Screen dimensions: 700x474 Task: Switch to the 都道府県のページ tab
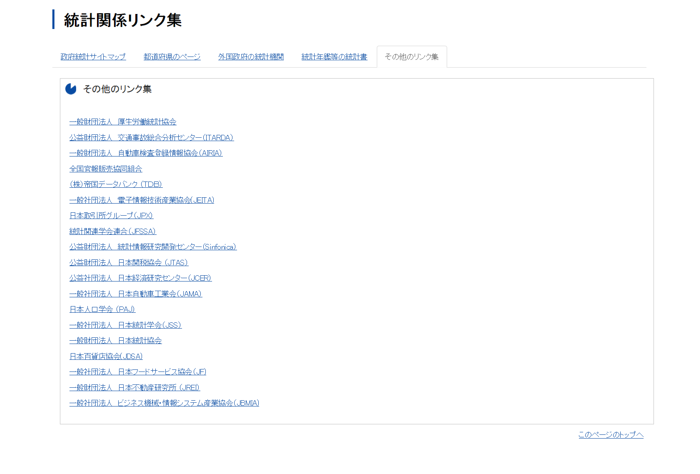click(172, 57)
